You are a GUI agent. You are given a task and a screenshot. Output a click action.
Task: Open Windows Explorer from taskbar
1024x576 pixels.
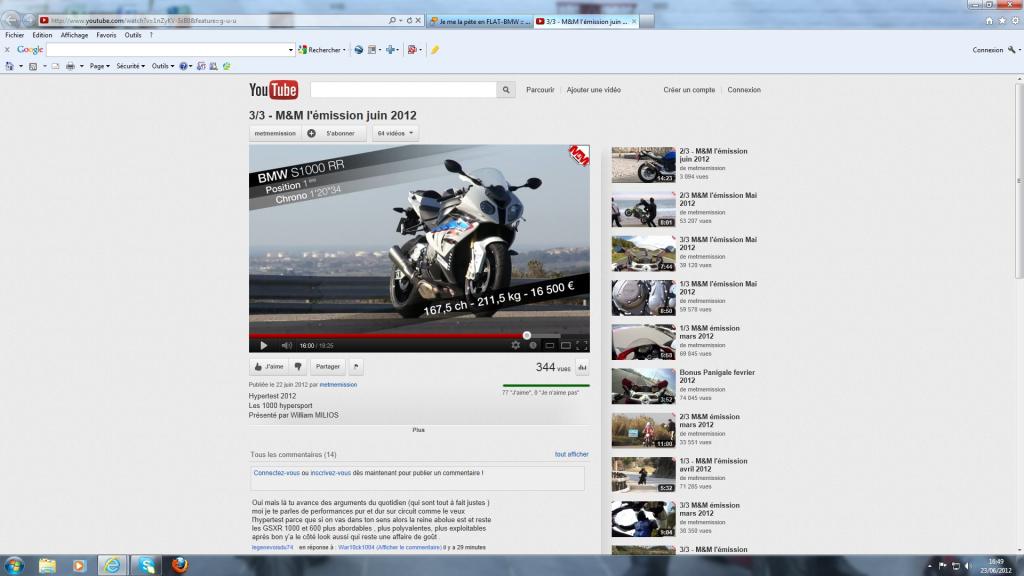(47, 565)
